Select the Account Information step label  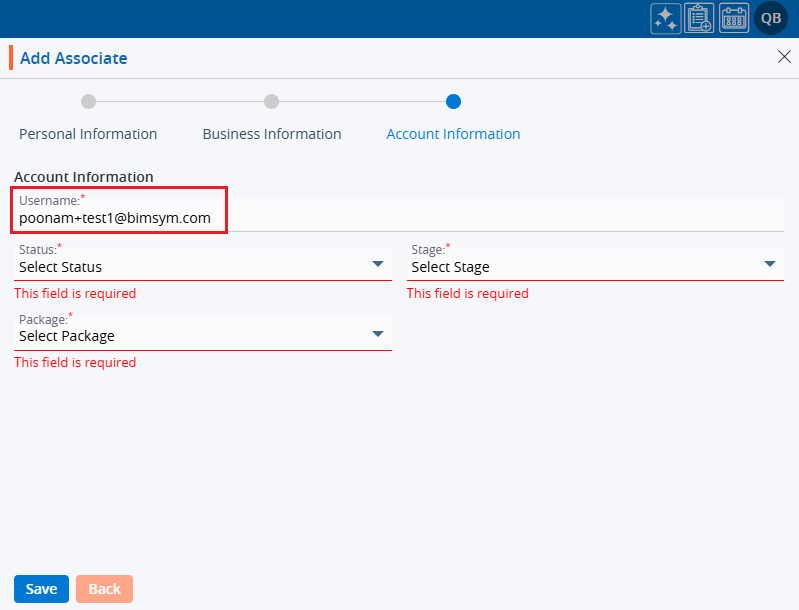(x=453, y=134)
